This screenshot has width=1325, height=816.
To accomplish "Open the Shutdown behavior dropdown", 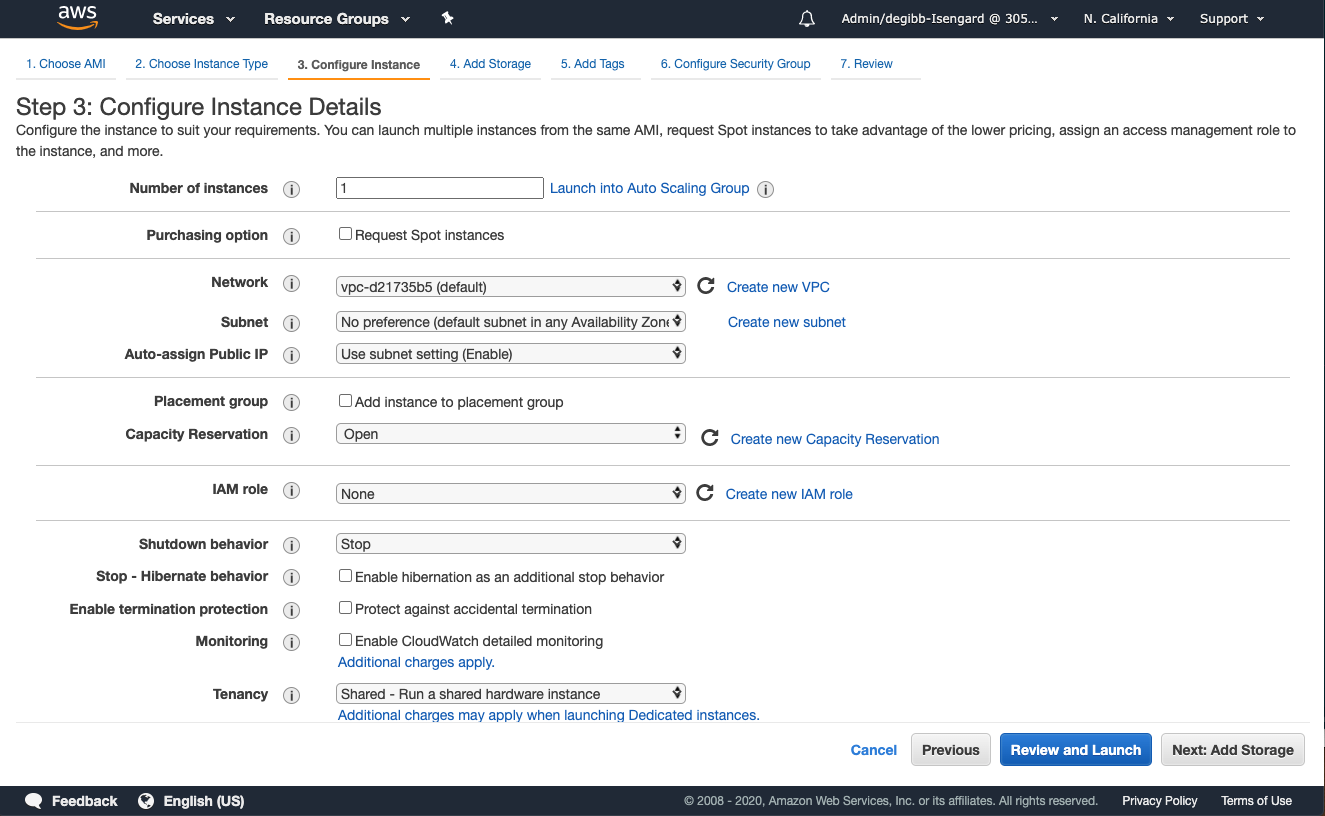I will (x=510, y=543).
